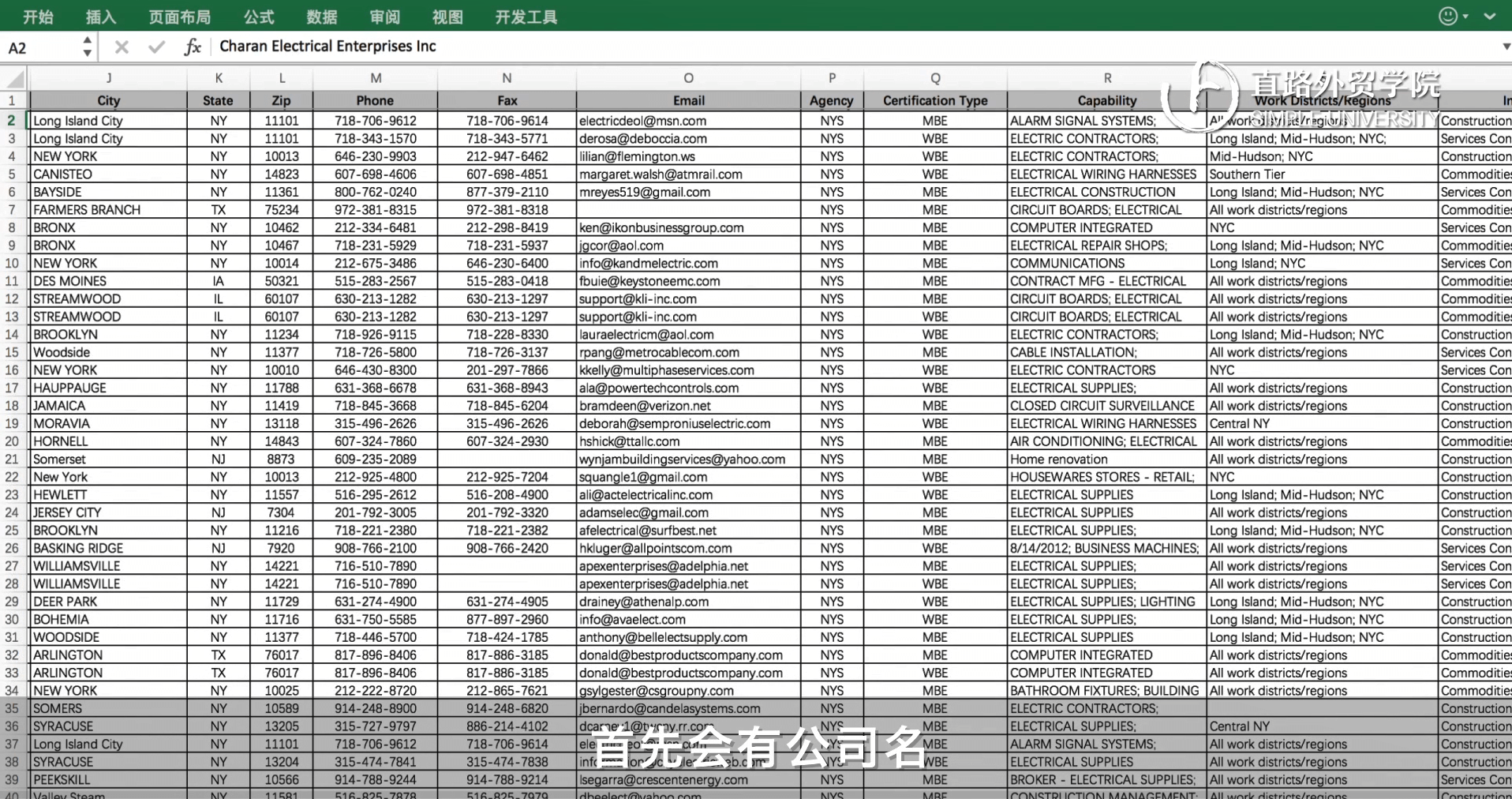Open the 视图 ribbon tab

pos(447,17)
